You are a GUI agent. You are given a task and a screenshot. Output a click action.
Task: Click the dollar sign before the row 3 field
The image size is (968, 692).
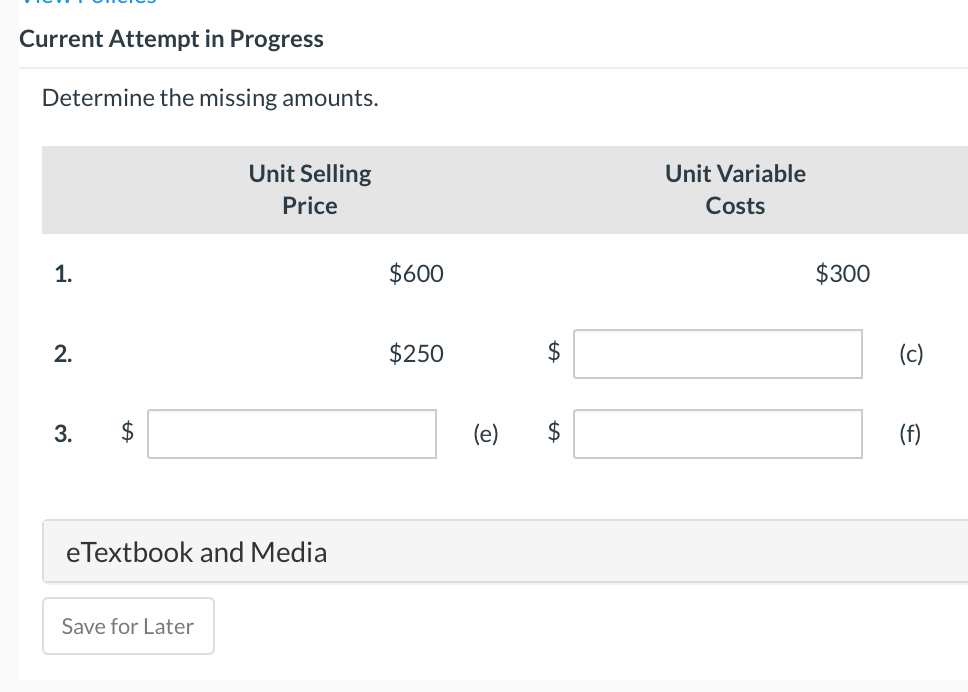[x=125, y=433]
